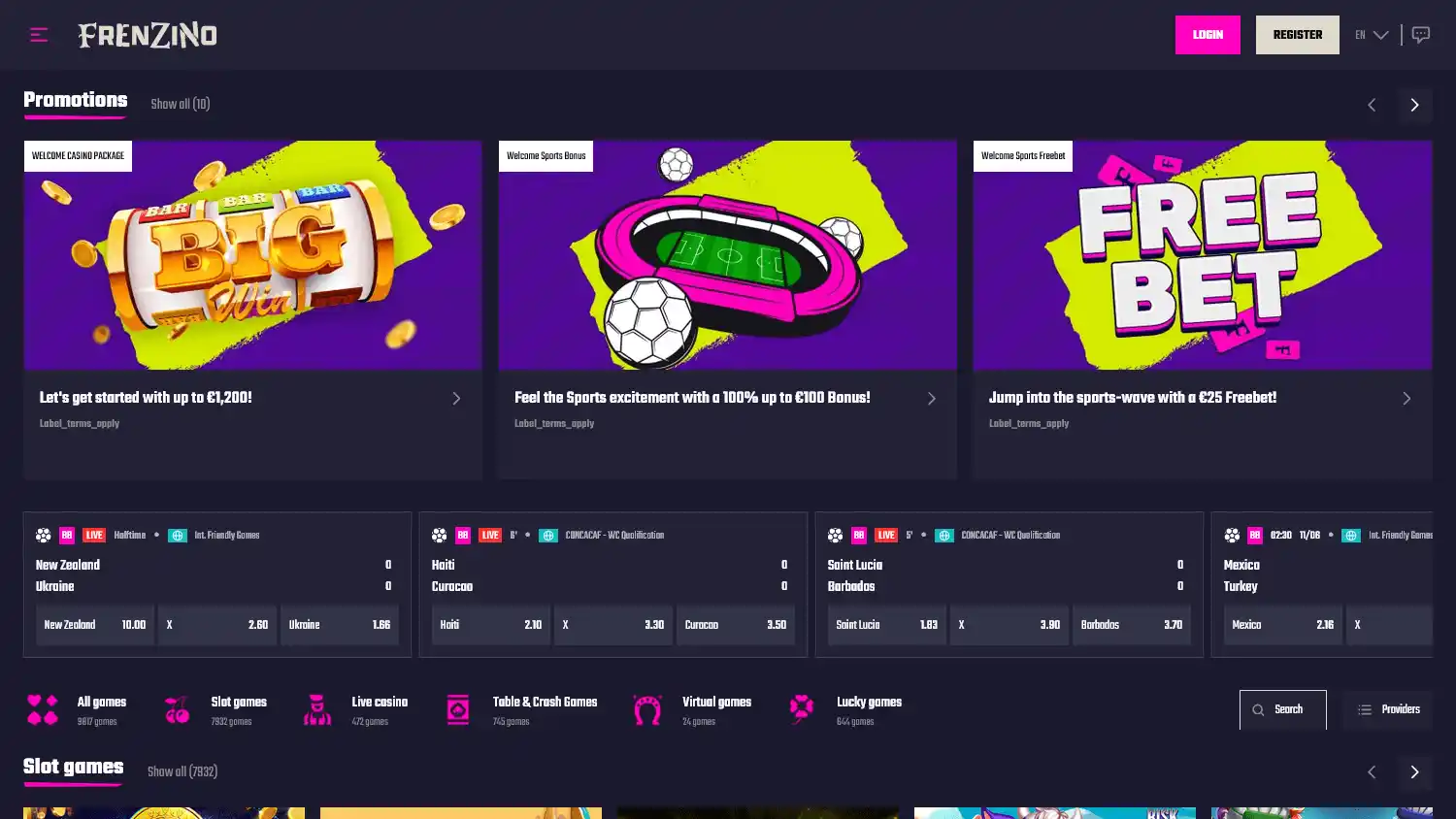Select Lucky games category
Viewport: 1456px width, 819px height.
pos(844,710)
